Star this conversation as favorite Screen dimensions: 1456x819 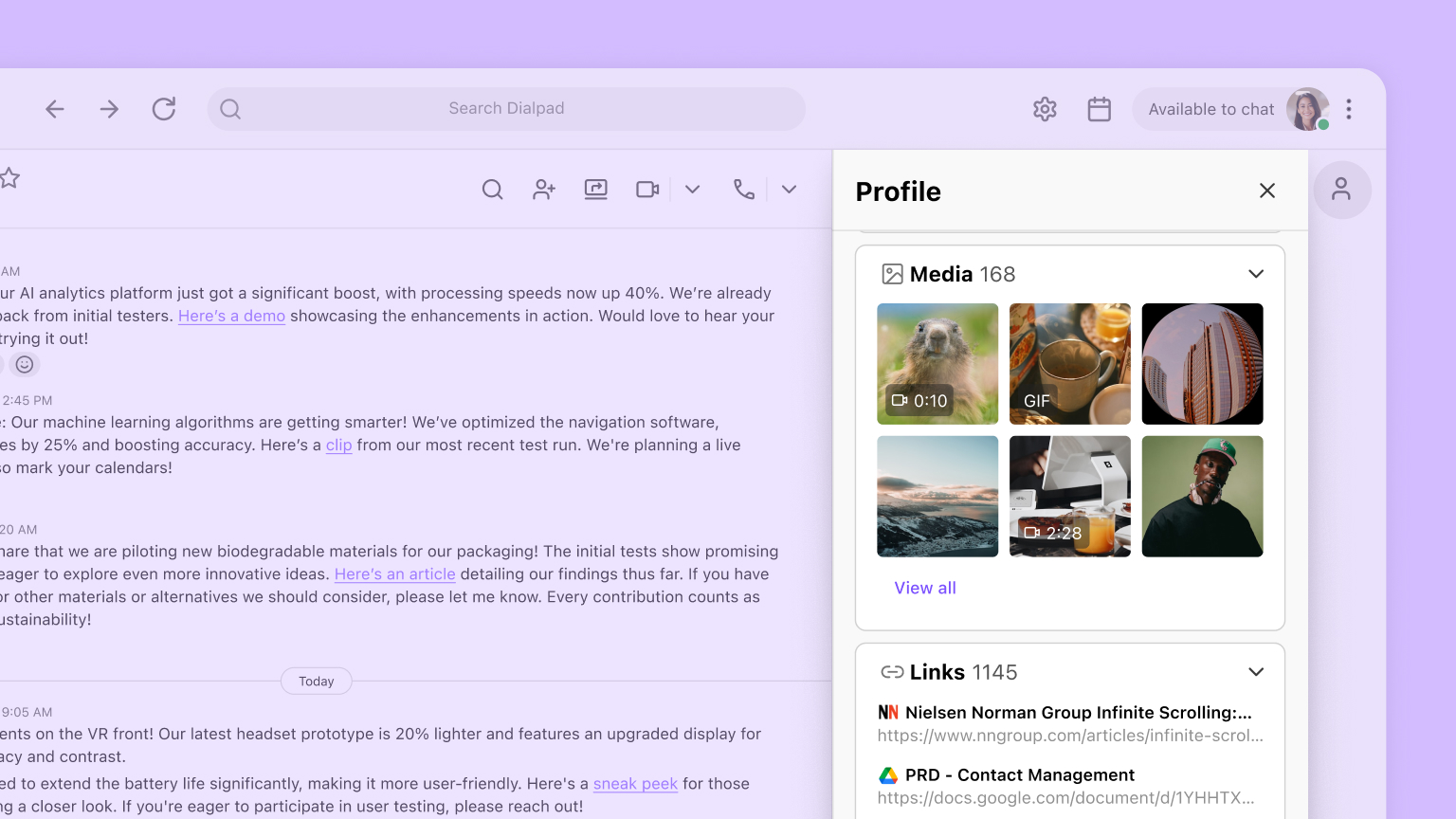pos(10,178)
